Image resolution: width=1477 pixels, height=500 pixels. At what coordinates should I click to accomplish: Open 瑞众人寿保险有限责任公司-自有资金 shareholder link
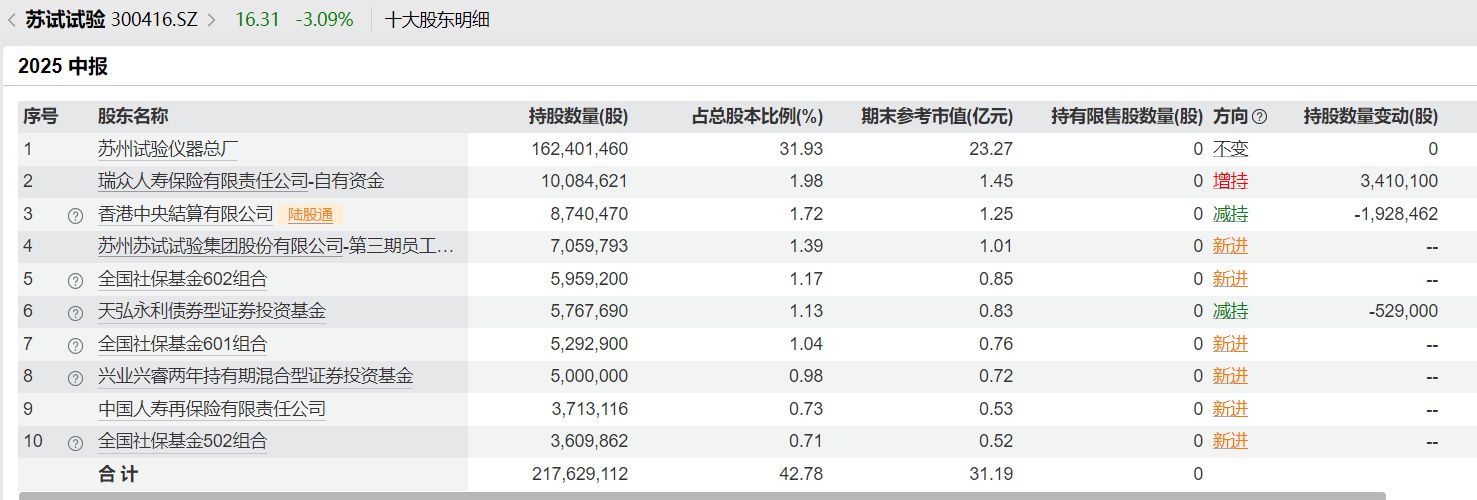241,181
